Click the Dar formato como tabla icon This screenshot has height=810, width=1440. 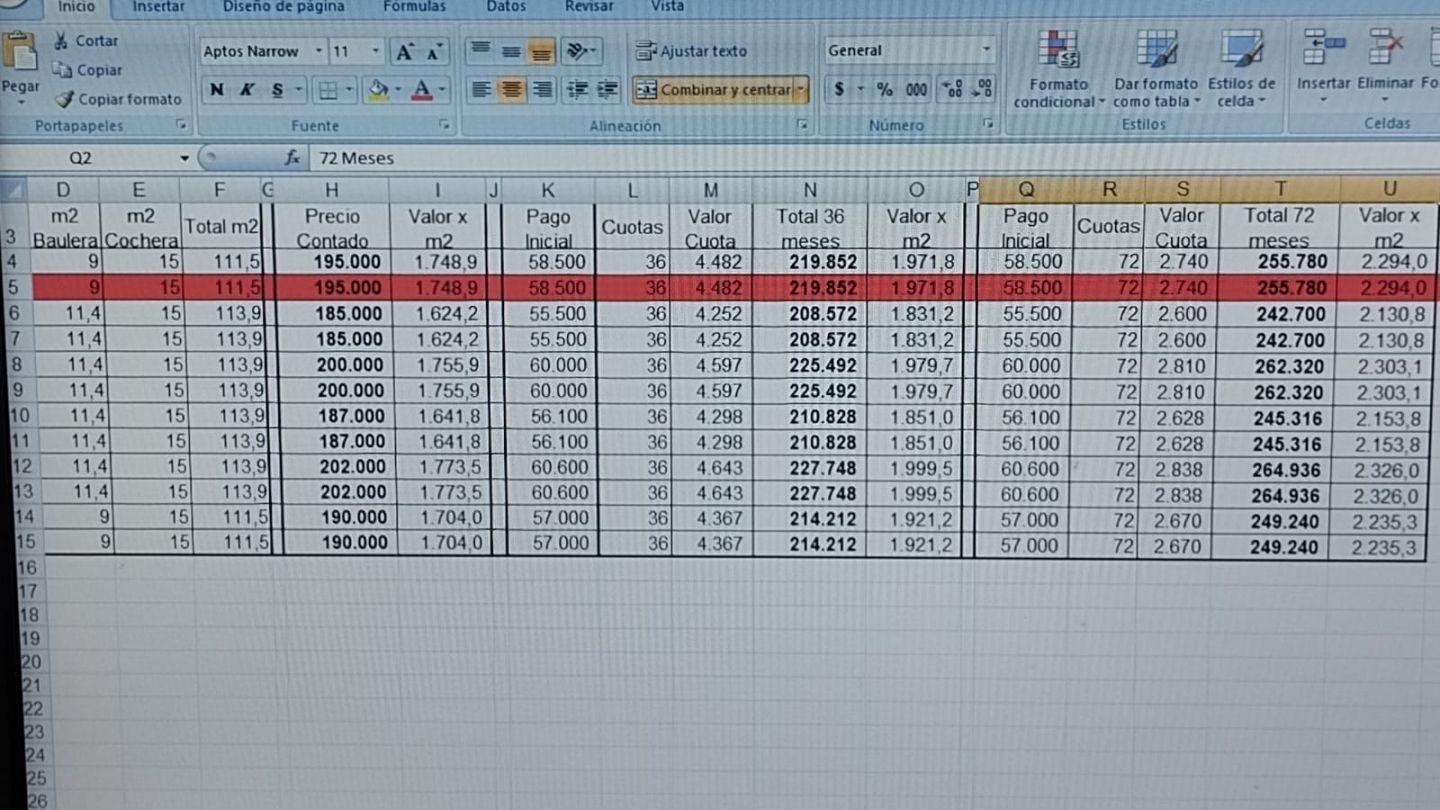pyautogui.click(x=1156, y=50)
